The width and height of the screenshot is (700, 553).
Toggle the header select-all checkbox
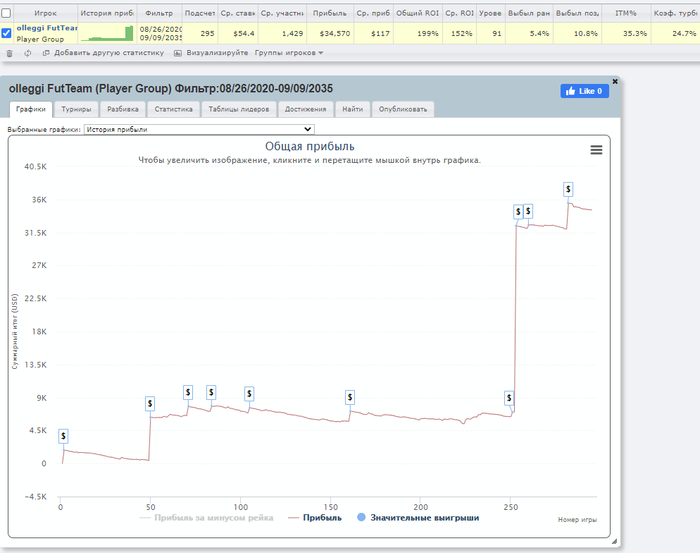coord(6,13)
